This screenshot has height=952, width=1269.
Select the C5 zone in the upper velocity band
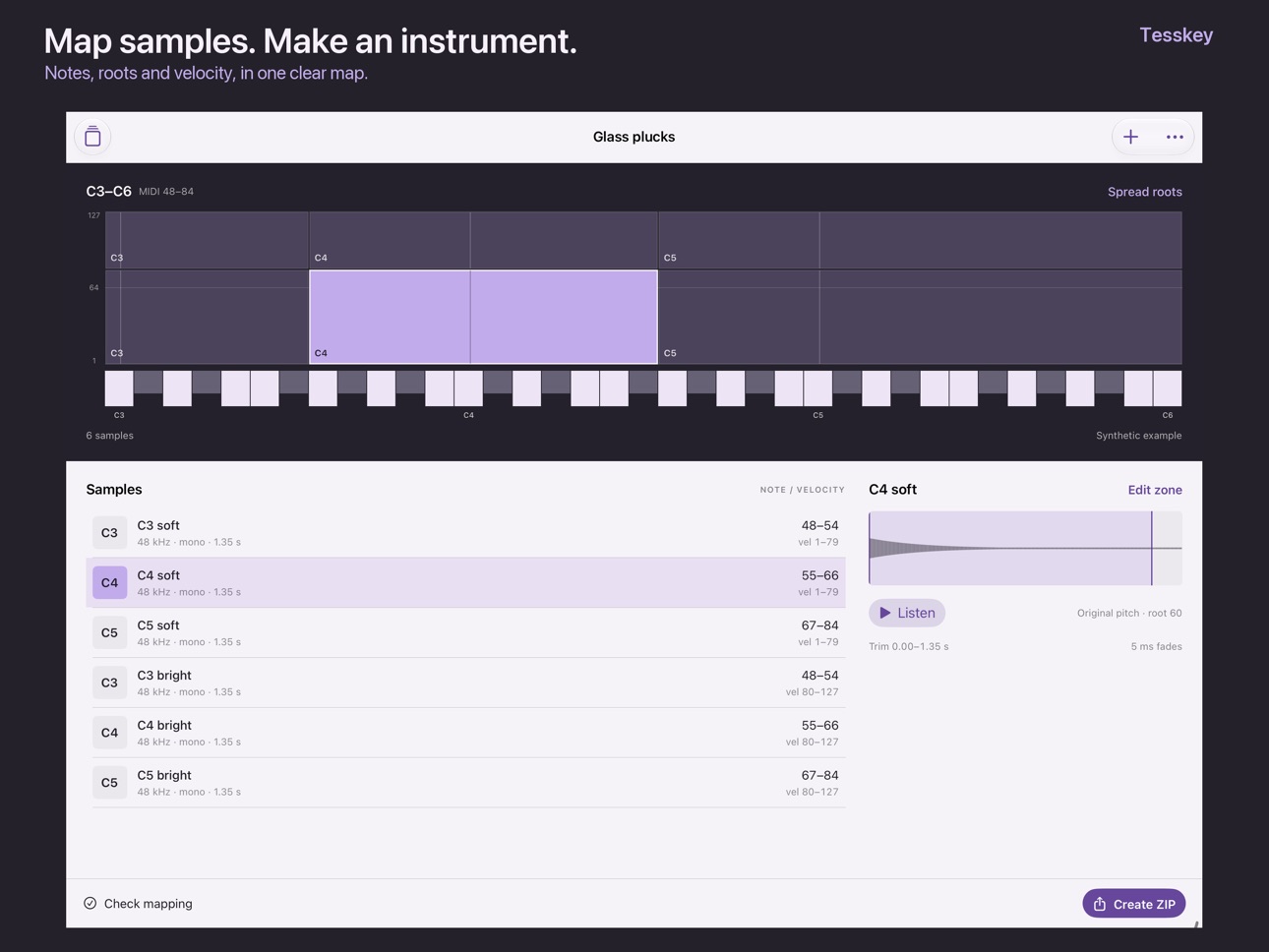[x=920, y=239]
